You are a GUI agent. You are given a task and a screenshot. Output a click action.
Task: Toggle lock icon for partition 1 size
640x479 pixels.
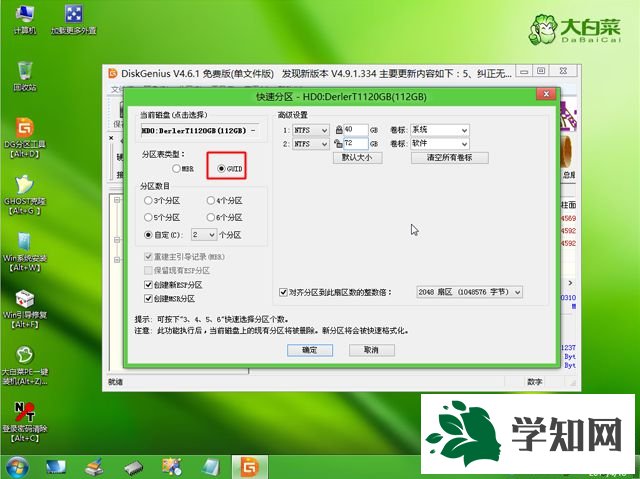click(338, 130)
